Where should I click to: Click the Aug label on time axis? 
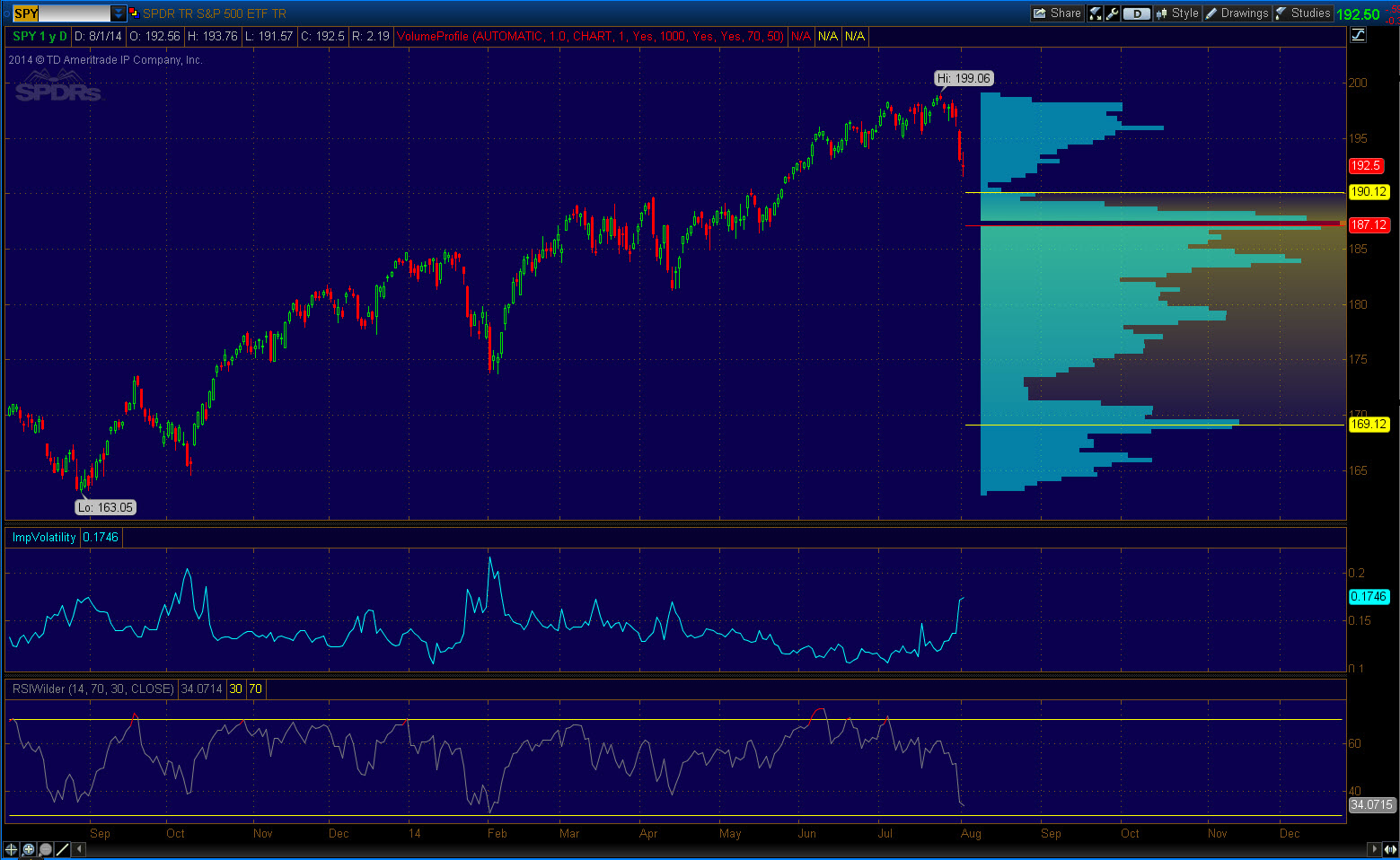click(971, 833)
